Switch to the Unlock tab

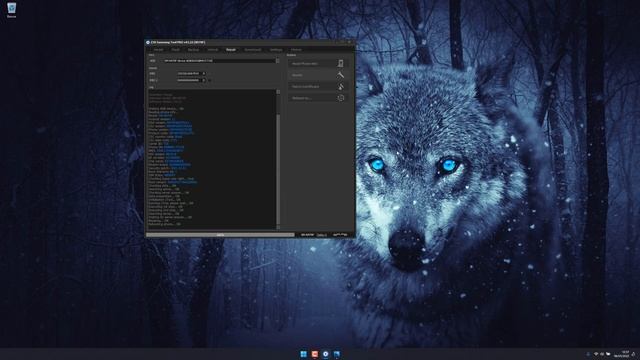tap(213, 50)
